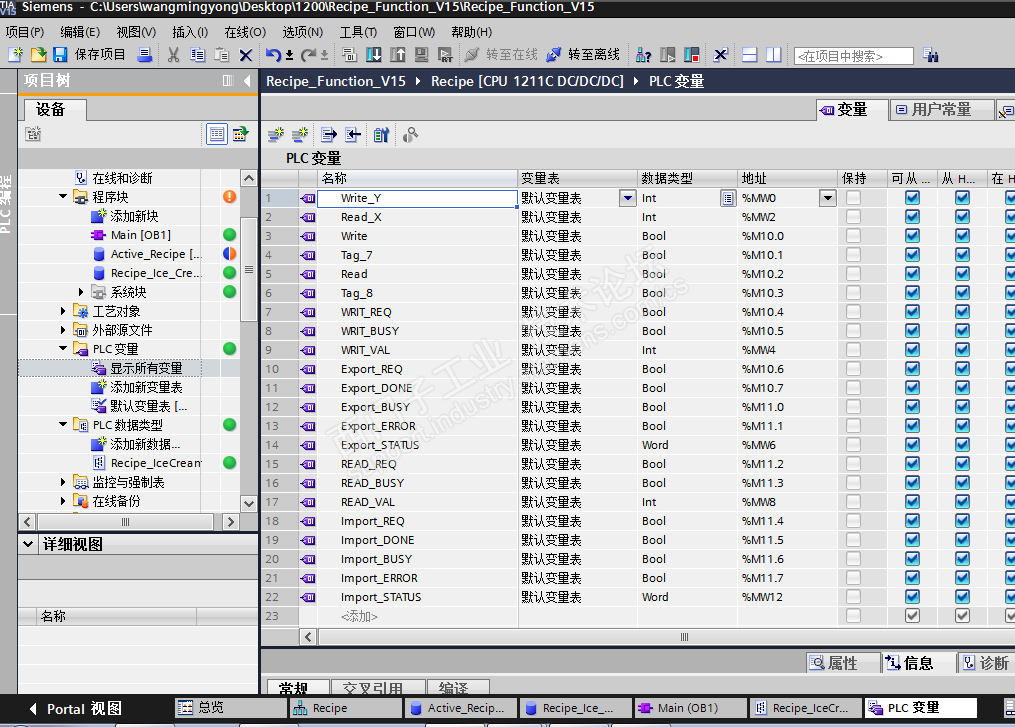The image size is (1015, 727).
Task: Click the cut scissors icon
Action: click(173, 55)
